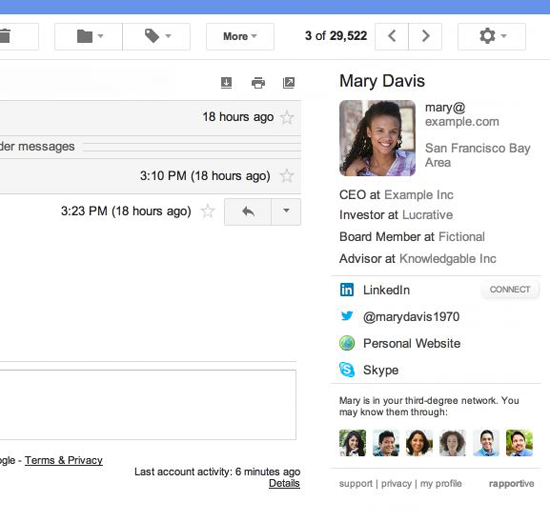The image size is (550, 522).
Task: Open the Labels tag dropdown
Action: 156,36
